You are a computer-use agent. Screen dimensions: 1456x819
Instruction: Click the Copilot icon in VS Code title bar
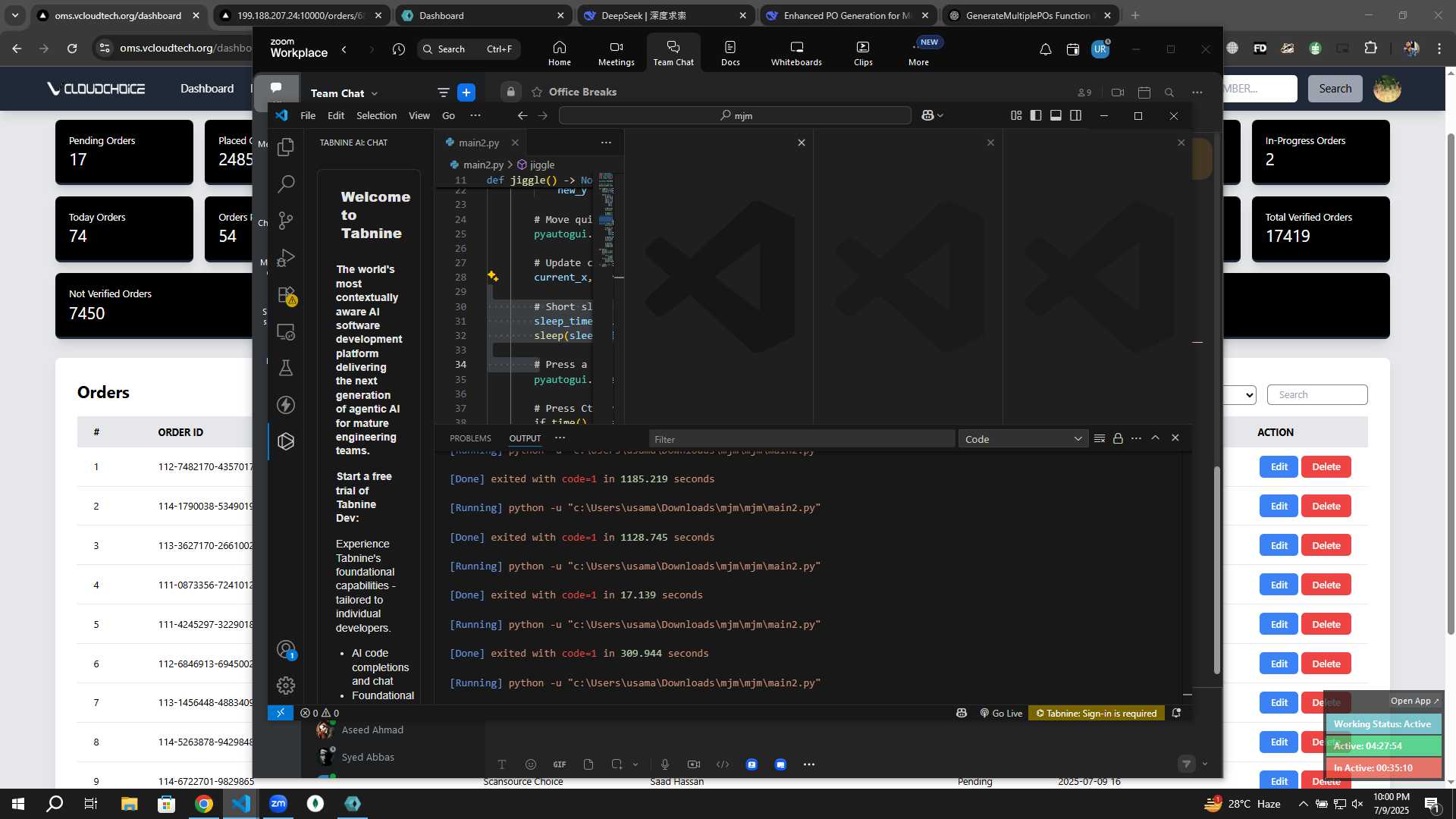[x=927, y=115]
